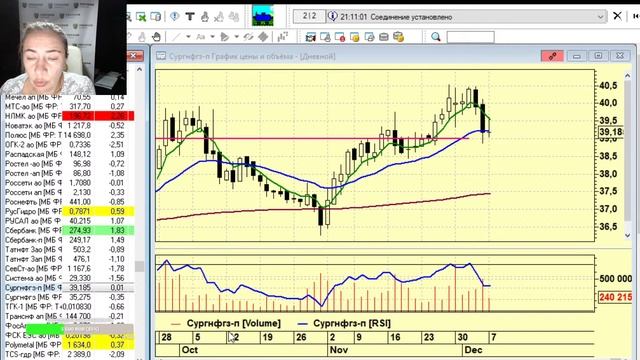Click the Сургнфгз-п [Volume] legend entry
640x360 pixels.
[x=226, y=323]
